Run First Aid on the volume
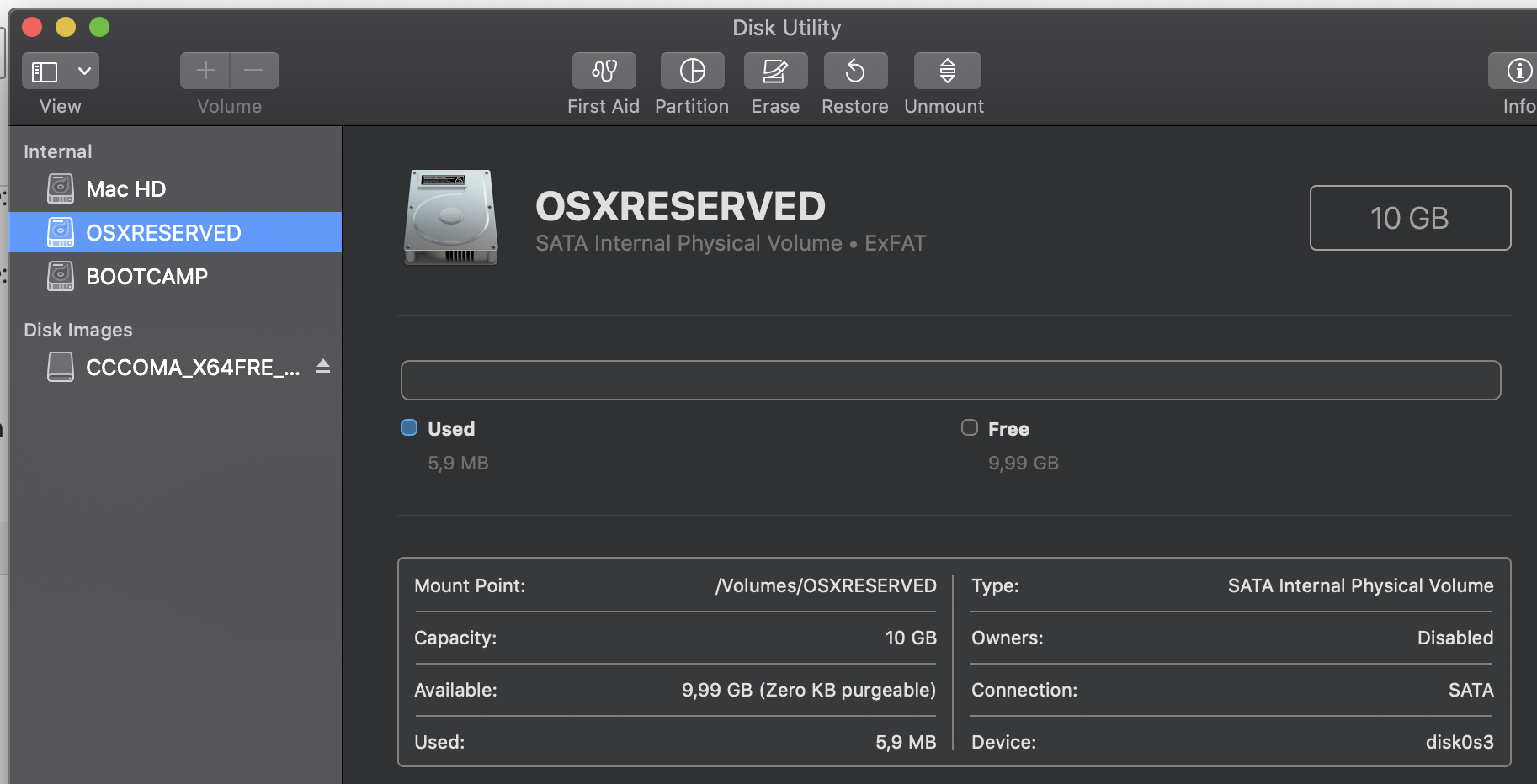 click(x=604, y=71)
